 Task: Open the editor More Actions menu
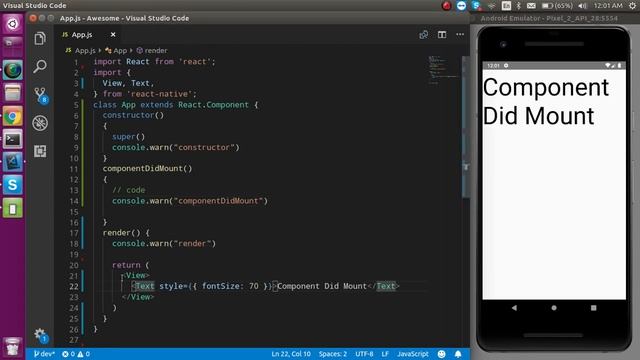[x=460, y=35]
